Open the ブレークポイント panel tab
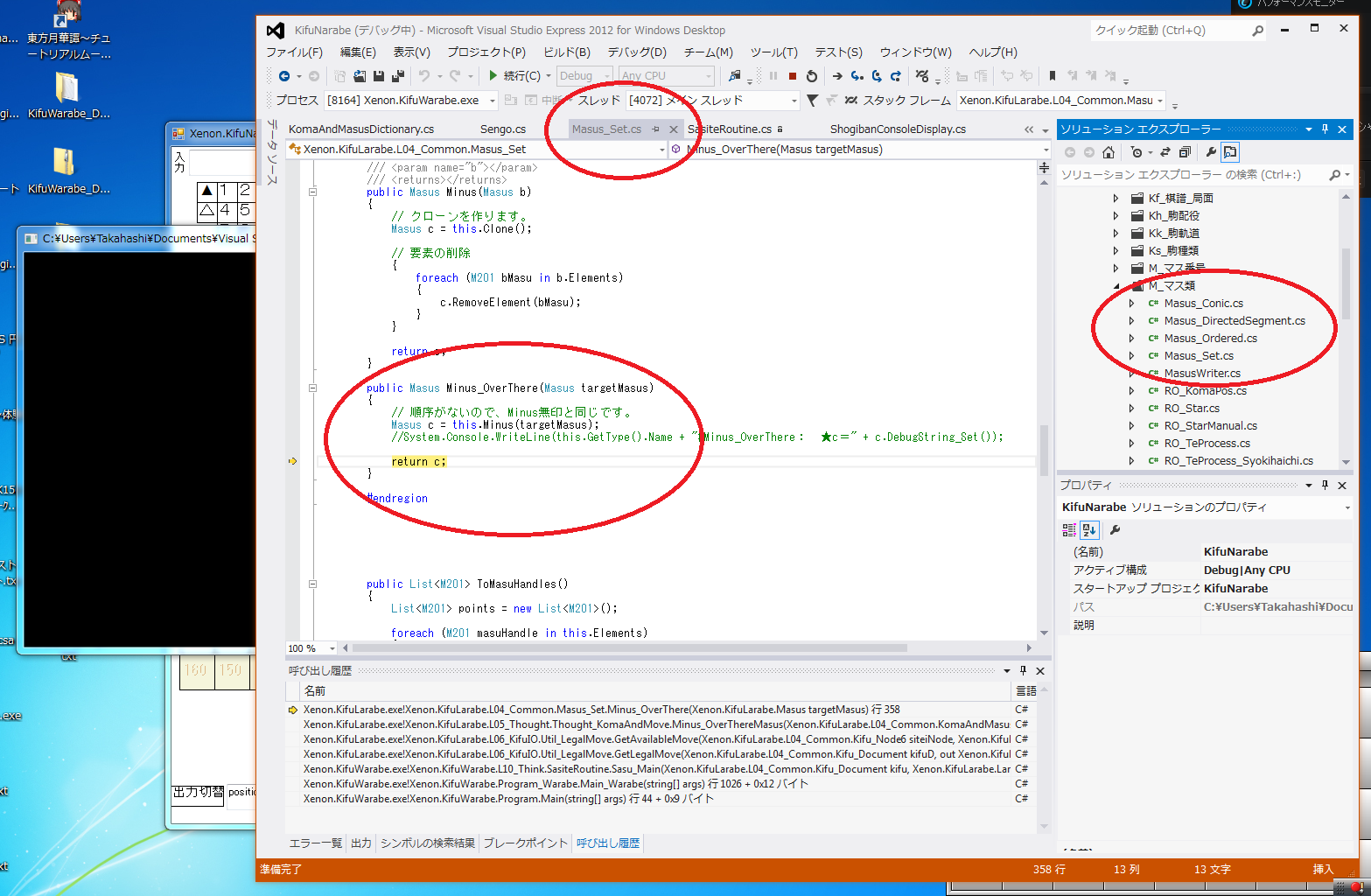 click(525, 843)
